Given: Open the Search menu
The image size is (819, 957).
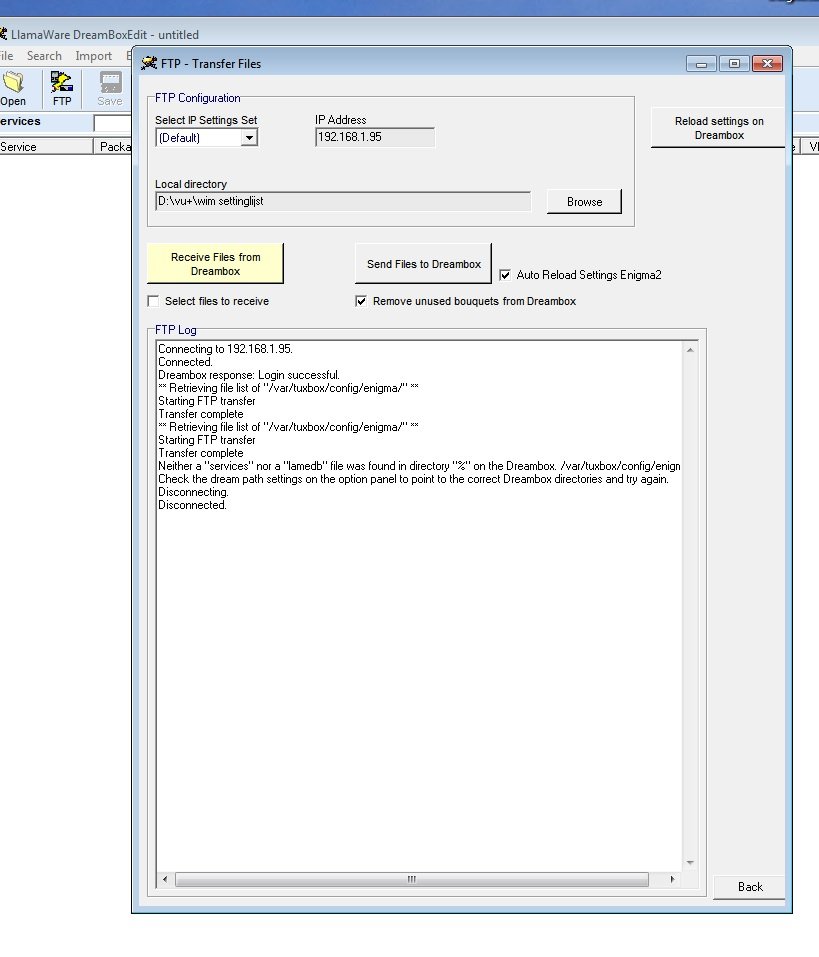Looking at the screenshot, I should (x=44, y=56).
